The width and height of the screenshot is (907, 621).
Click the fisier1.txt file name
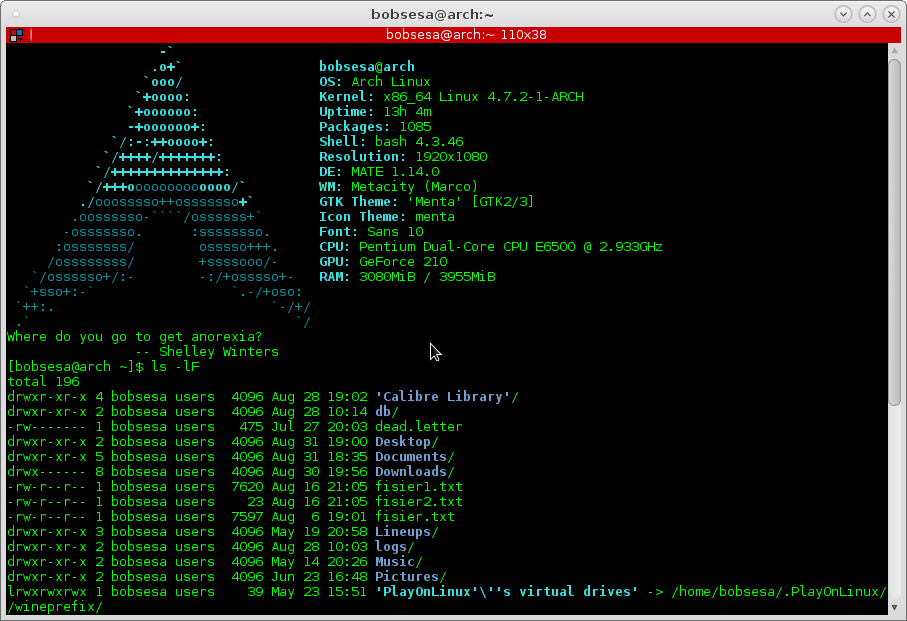click(x=418, y=487)
